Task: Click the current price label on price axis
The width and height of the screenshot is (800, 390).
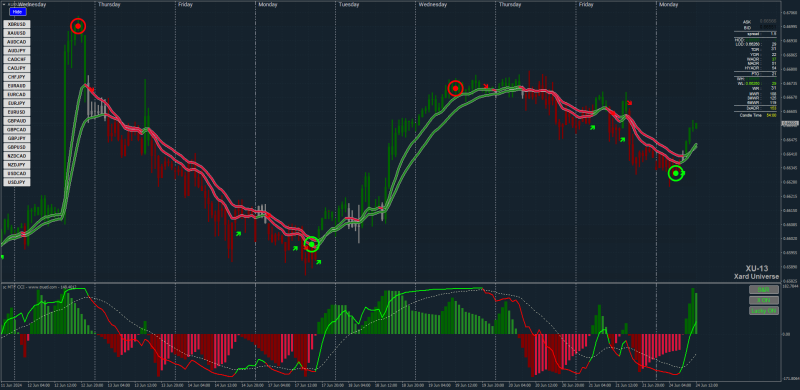Action: pyautogui.click(x=790, y=124)
